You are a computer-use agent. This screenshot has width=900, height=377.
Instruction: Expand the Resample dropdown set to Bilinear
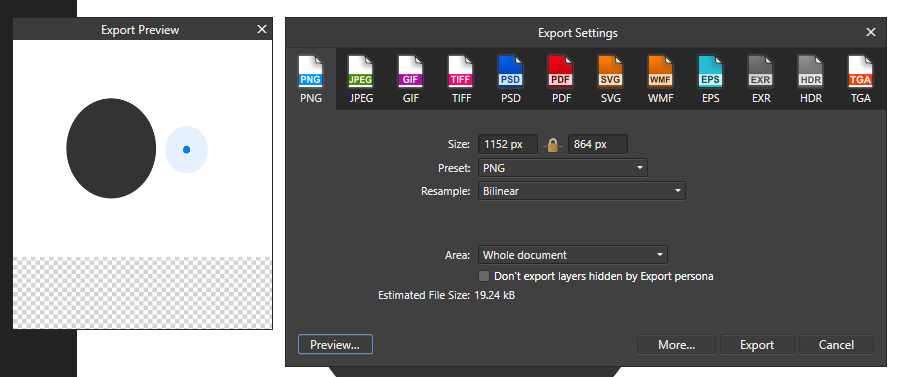click(x=581, y=191)
